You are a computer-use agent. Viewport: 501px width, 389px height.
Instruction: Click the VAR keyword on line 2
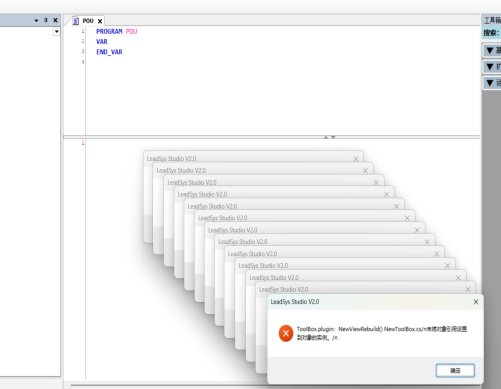(102, 42)
